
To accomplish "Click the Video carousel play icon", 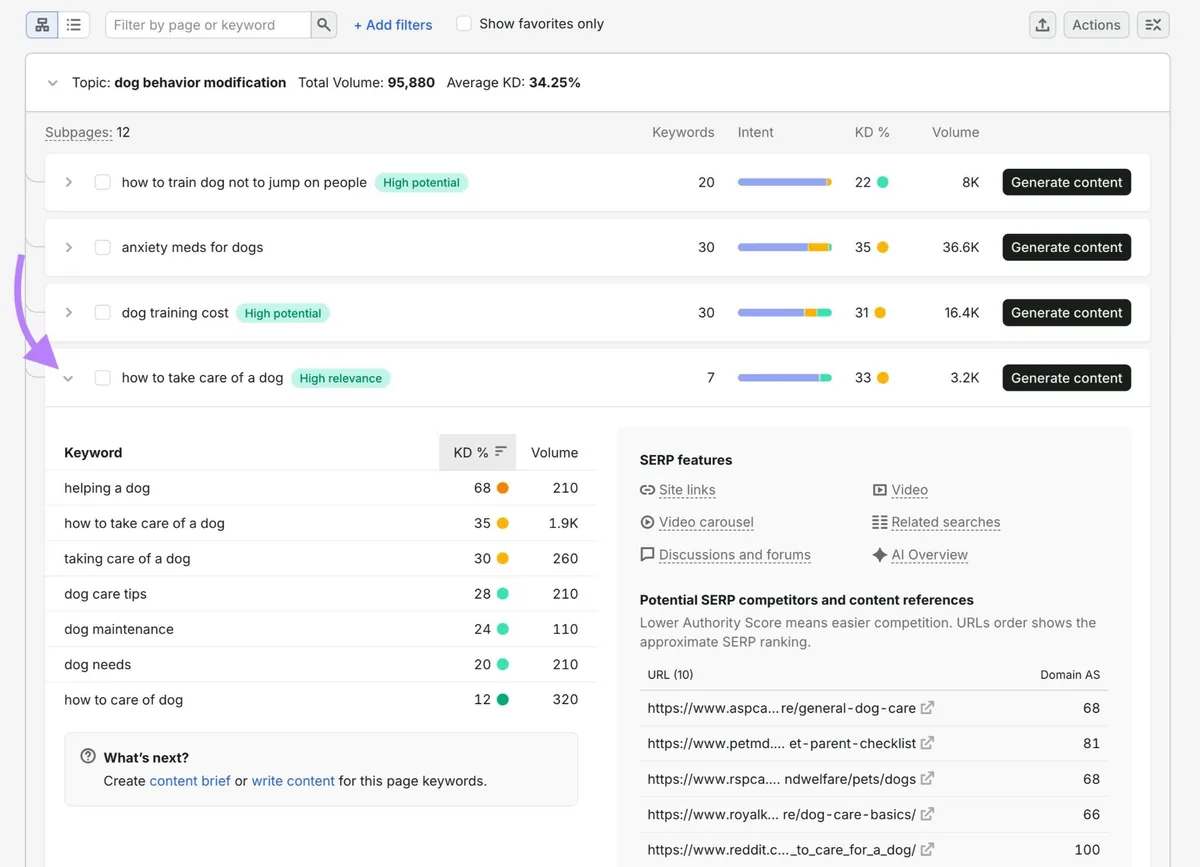I will point(647,522).
